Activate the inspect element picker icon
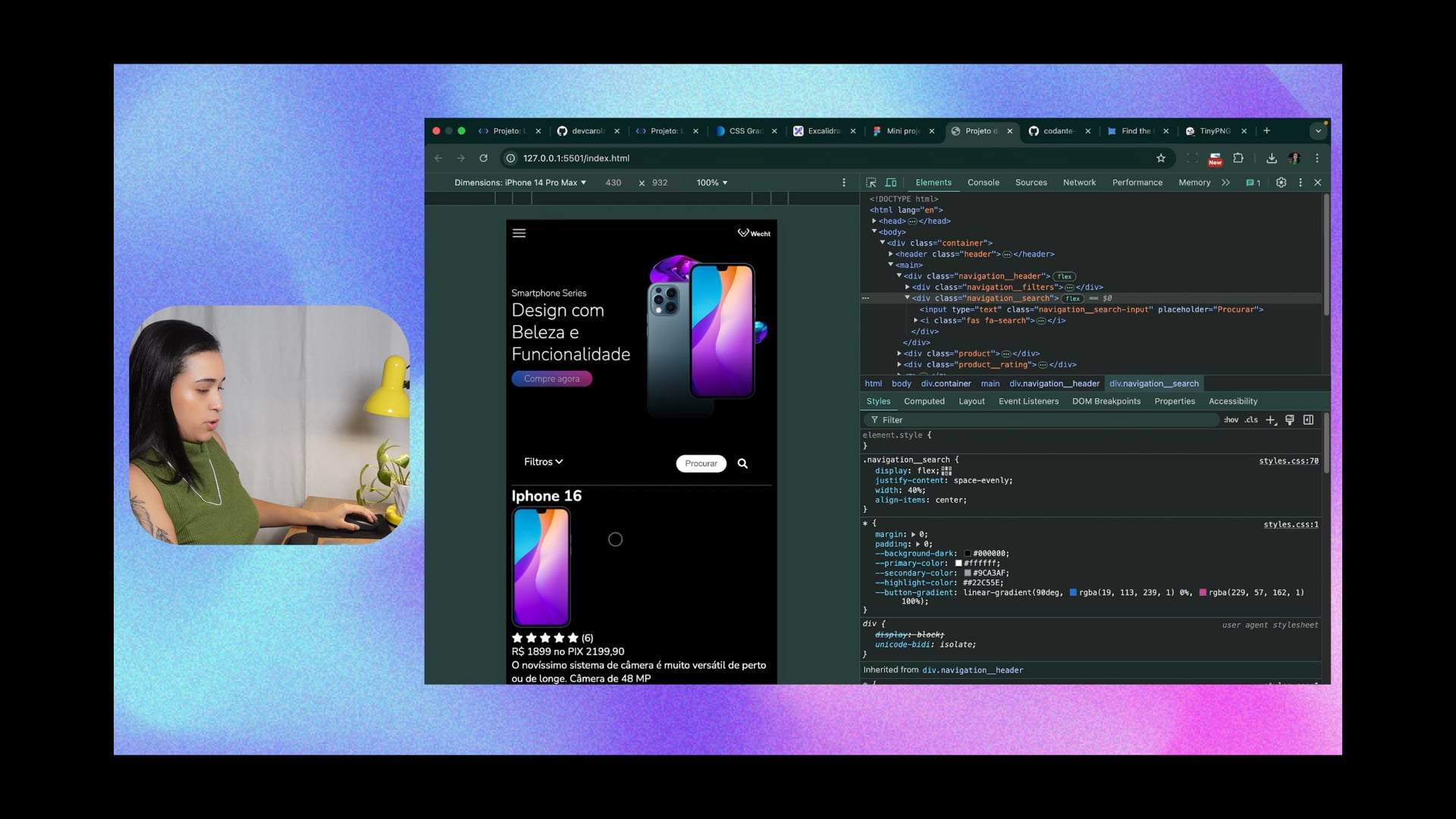Viewport: 1456px width, 819px height. click(x=871, y=183)
